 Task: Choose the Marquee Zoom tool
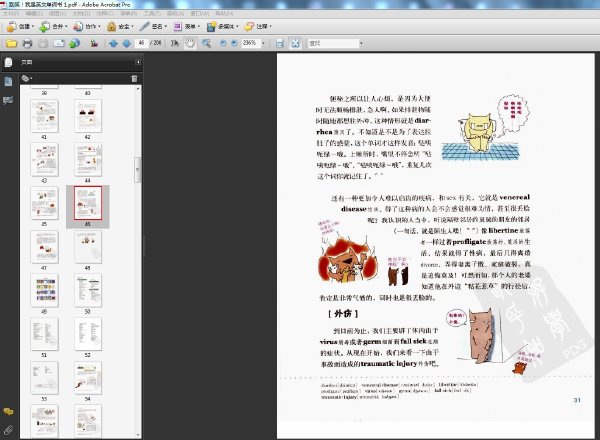[x=206, y=43]
